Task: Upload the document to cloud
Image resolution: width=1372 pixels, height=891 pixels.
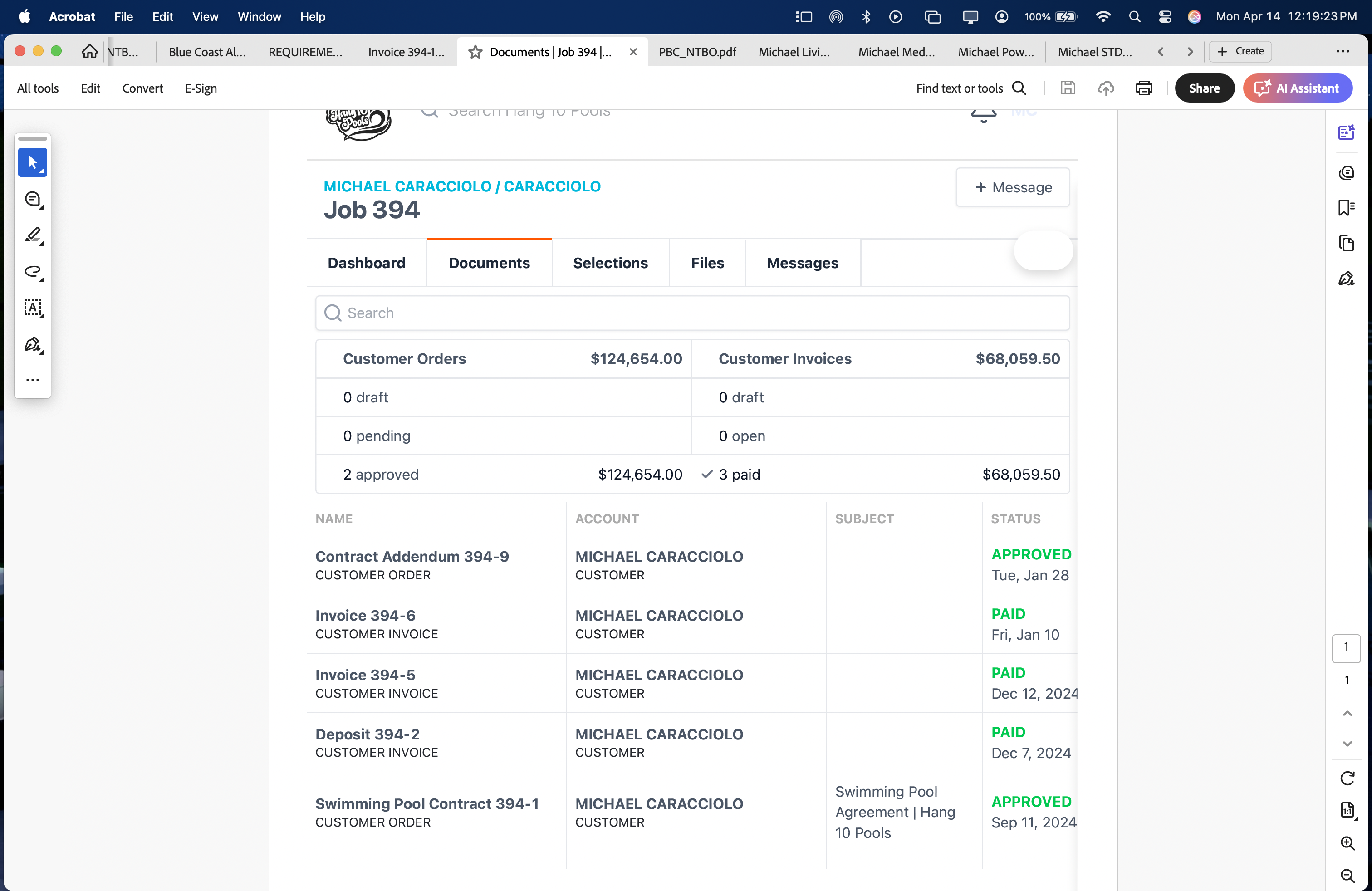Action: pyautogui.click(x=1106, y=88)
